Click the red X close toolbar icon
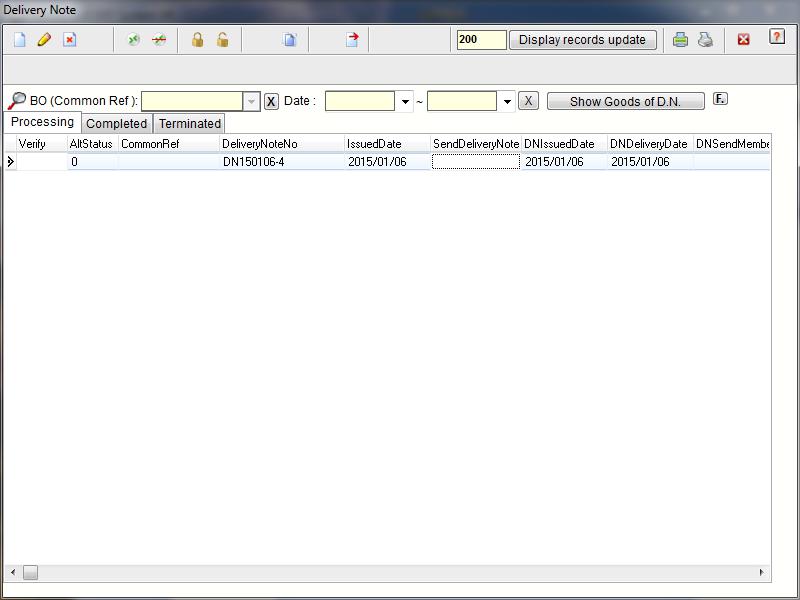 coord(743,39)
